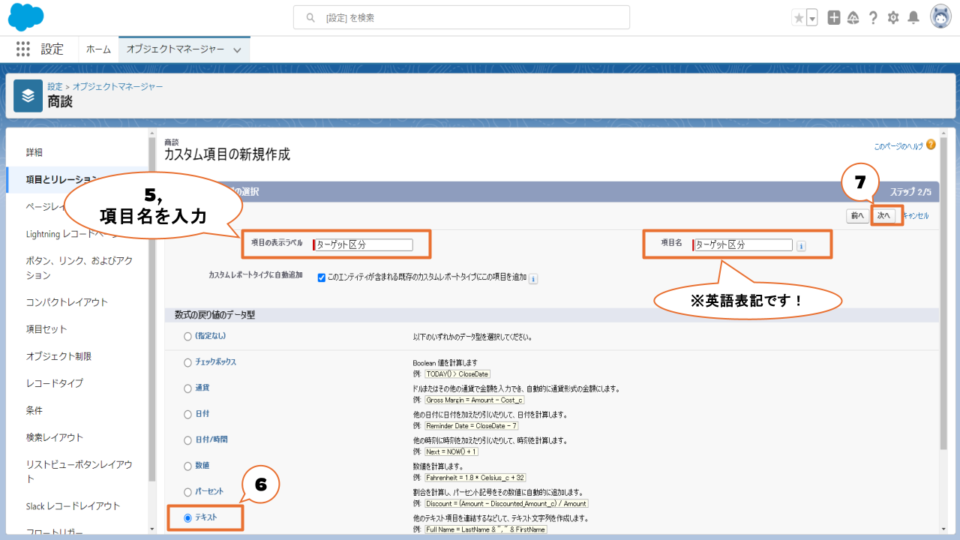Open レコードタイプ in the sidebar
960x540 pixels.
point(54,383)
